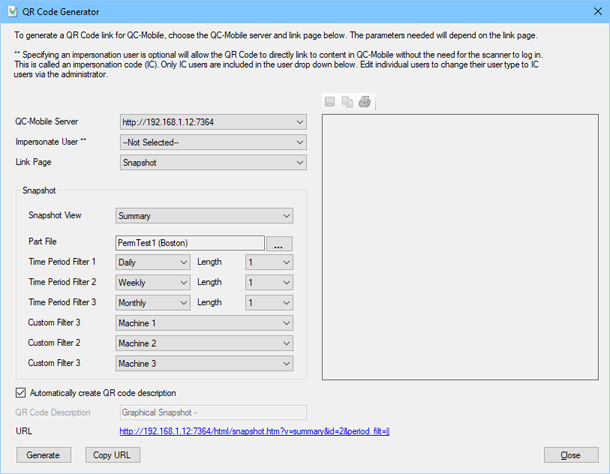The height and width of the screenshot is (474, 610).
Task: Click the Part File text field
Action: [x=190, y=243]
